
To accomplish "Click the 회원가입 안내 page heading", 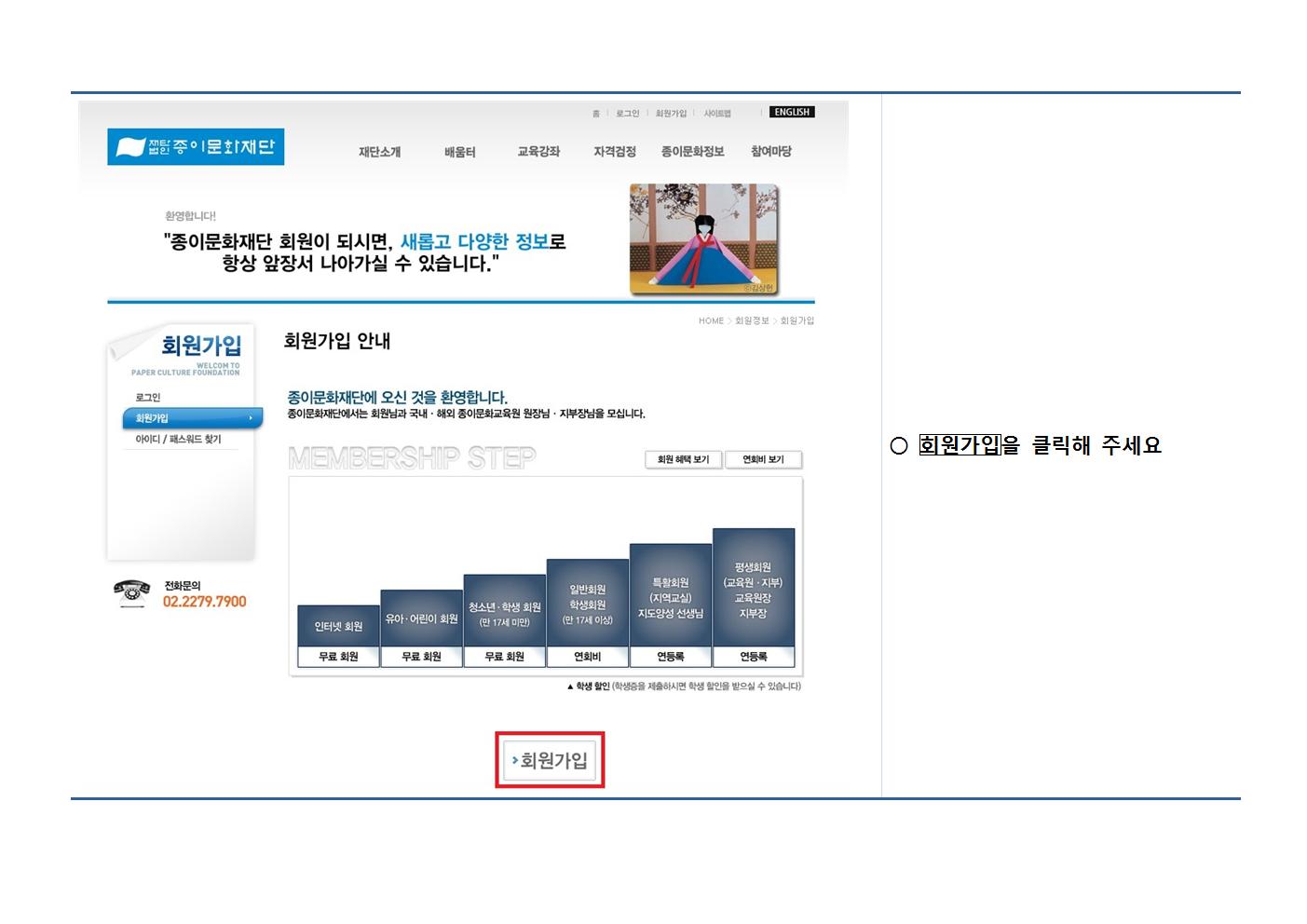I will click(337, 341).
